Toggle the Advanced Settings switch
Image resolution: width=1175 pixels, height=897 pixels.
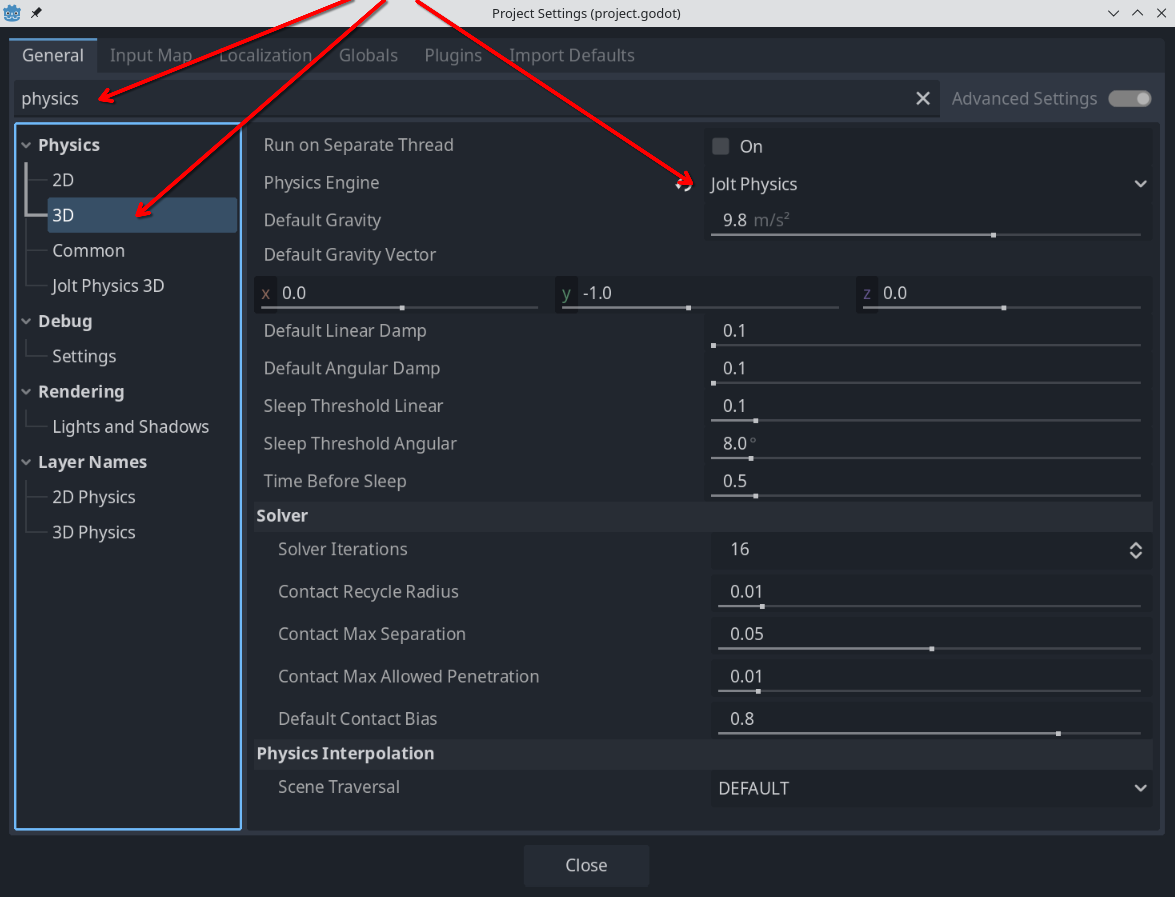click(x=1130, y=98)
